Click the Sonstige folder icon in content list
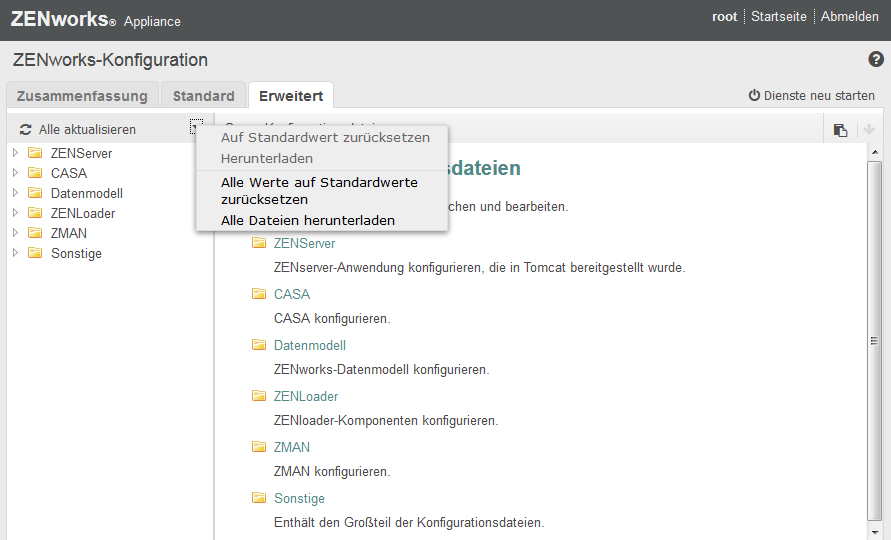The width and height of the screenshot is (891, 540). tap(259, 498)
